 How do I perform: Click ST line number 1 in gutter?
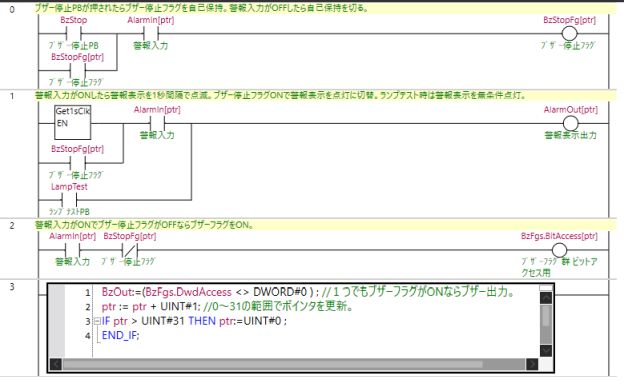pyautogui.click(x=88, y=293)
